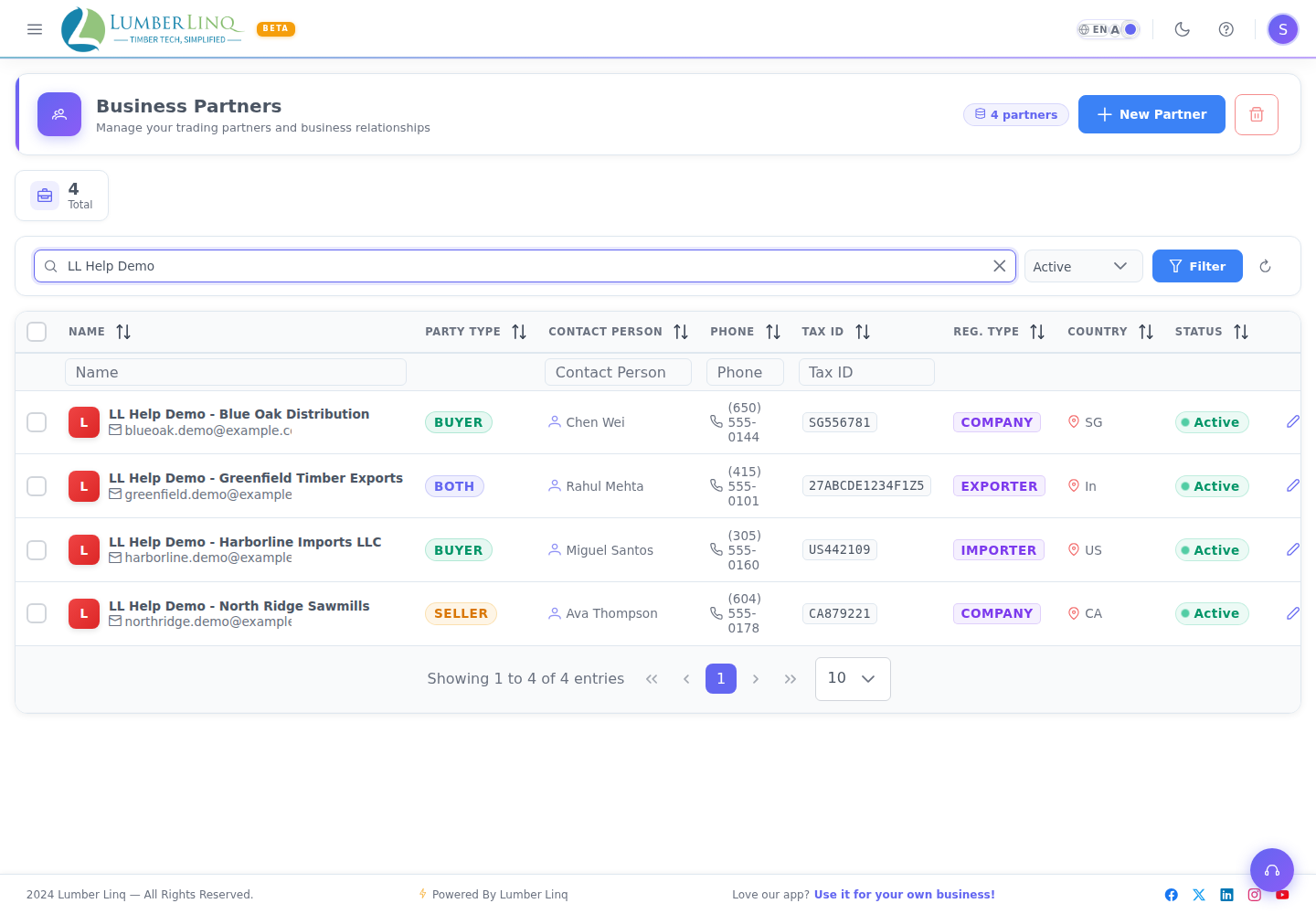
Task: Edit Greenfield Timber Exports pencil icon
Action: point(1293,485)
